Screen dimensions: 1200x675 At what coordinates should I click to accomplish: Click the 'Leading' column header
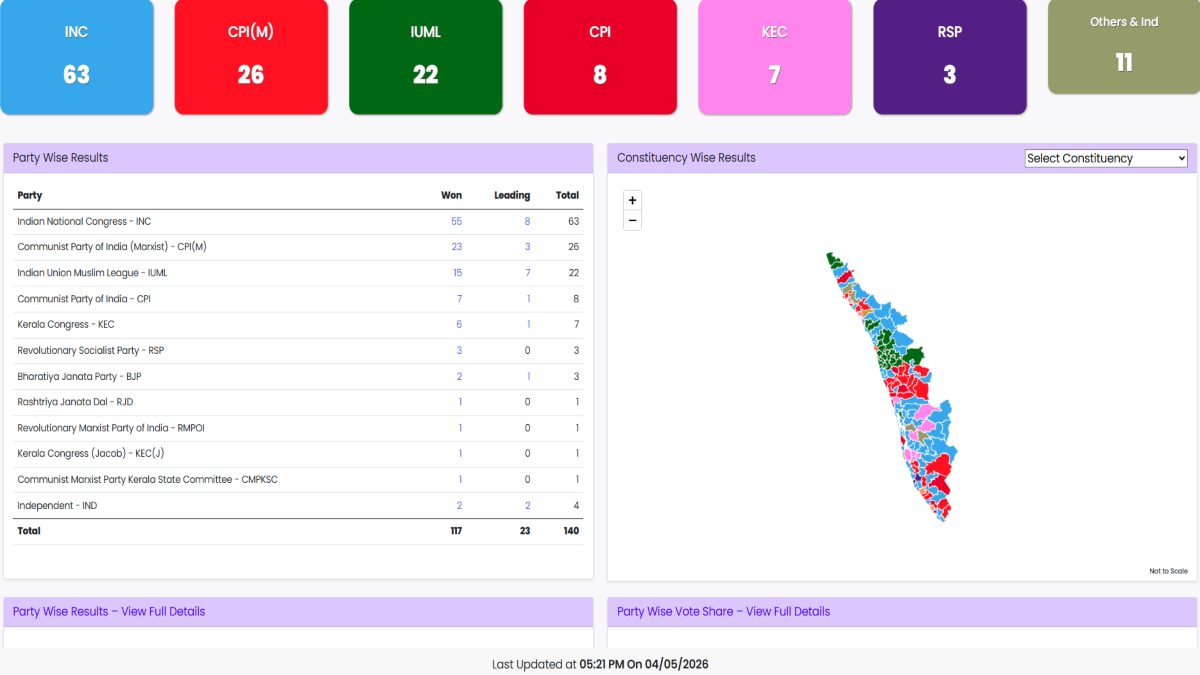512,195
